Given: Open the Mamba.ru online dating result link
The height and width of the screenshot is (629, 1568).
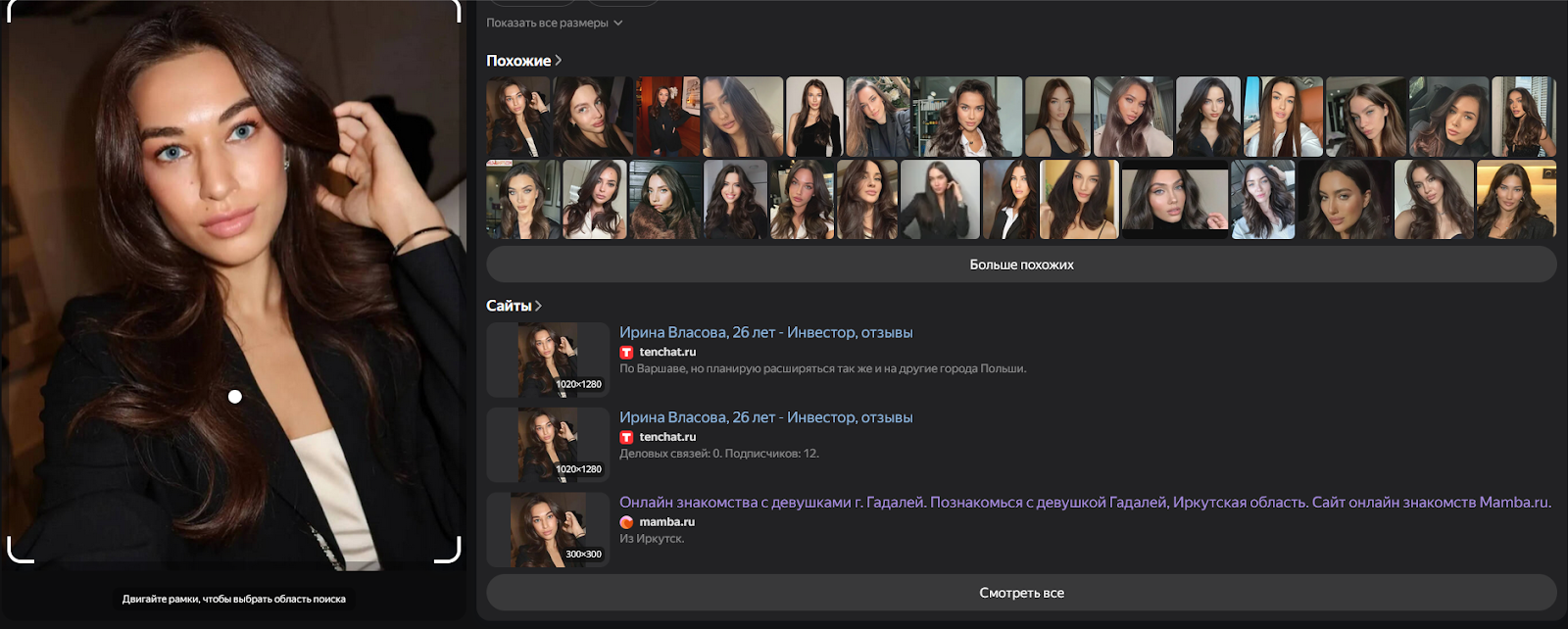Looking at the screenshot, I should click(x=1085, y=502).
